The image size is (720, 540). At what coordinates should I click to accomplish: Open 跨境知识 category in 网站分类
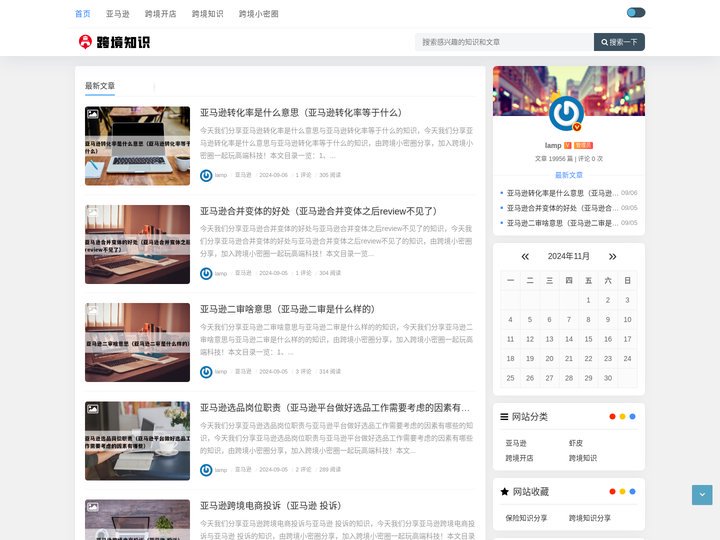[583, 458]
